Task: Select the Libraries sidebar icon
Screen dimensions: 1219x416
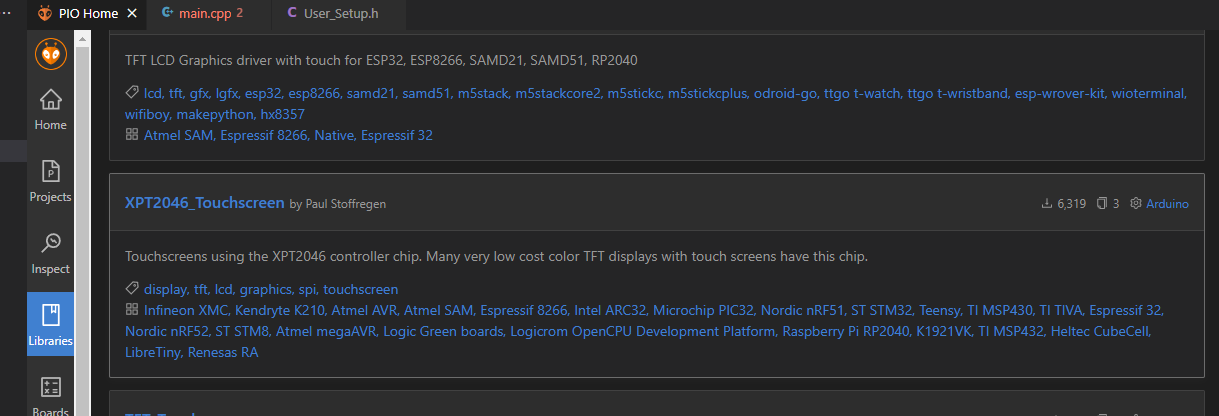Action: [50, 325]
